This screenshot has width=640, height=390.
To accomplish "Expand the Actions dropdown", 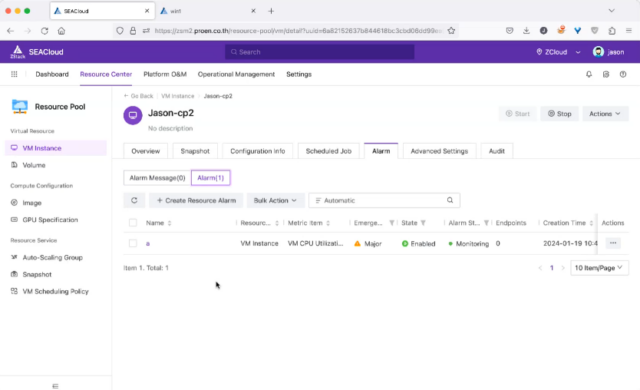I will point(605,114).
